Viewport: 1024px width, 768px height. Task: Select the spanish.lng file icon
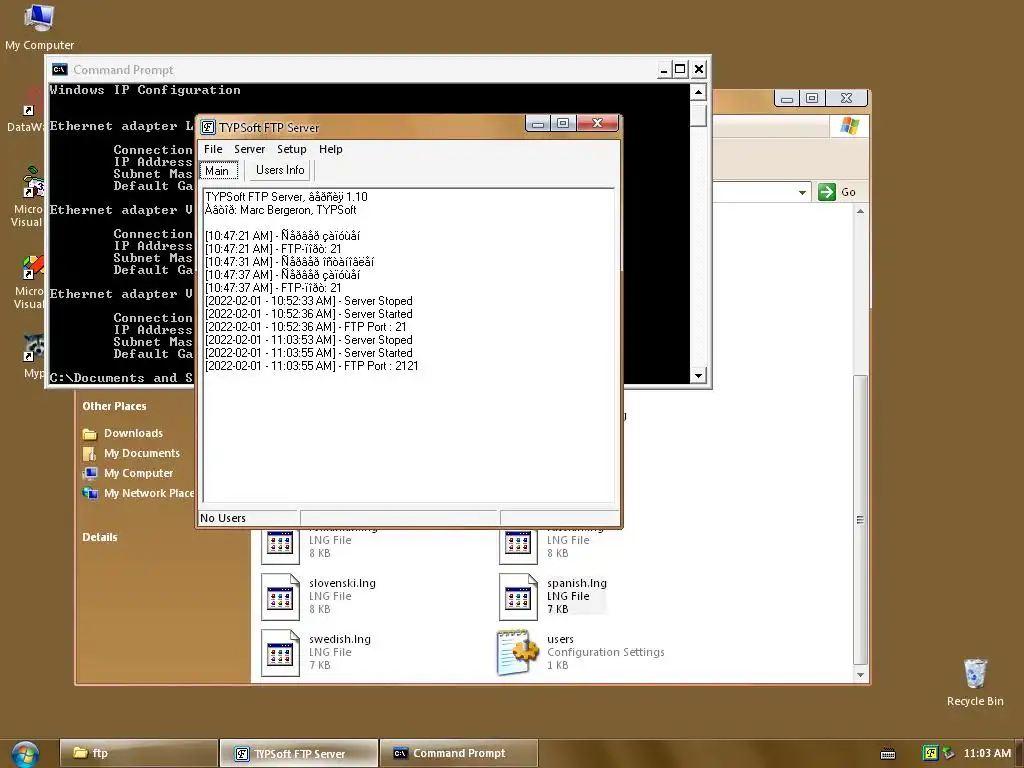[518, 597]
